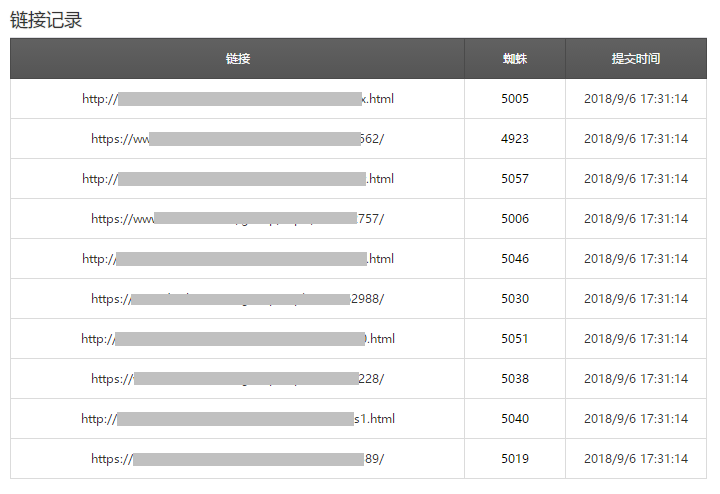Open the https link ending in 228/
Image resolution: width=720 pixels, height=494 pixels.
238,379
